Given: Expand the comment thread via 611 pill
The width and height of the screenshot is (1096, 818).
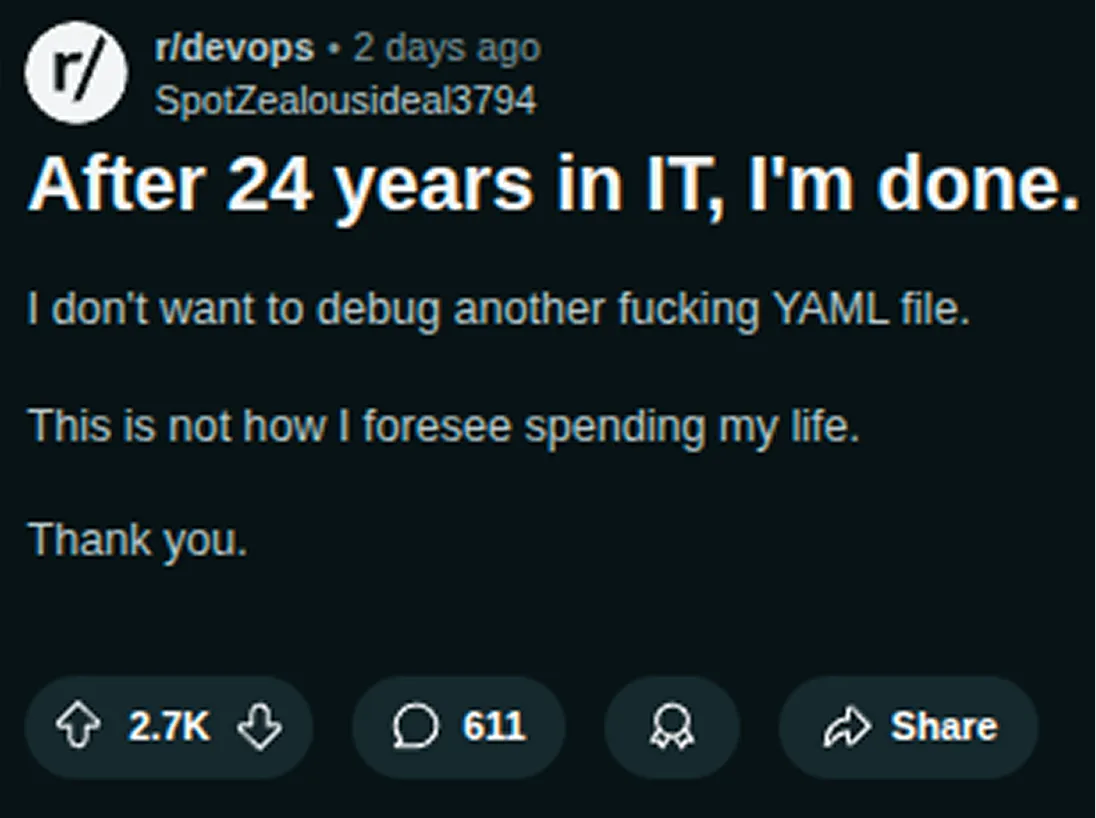Looking at the screenshot, I should [459, 727].
